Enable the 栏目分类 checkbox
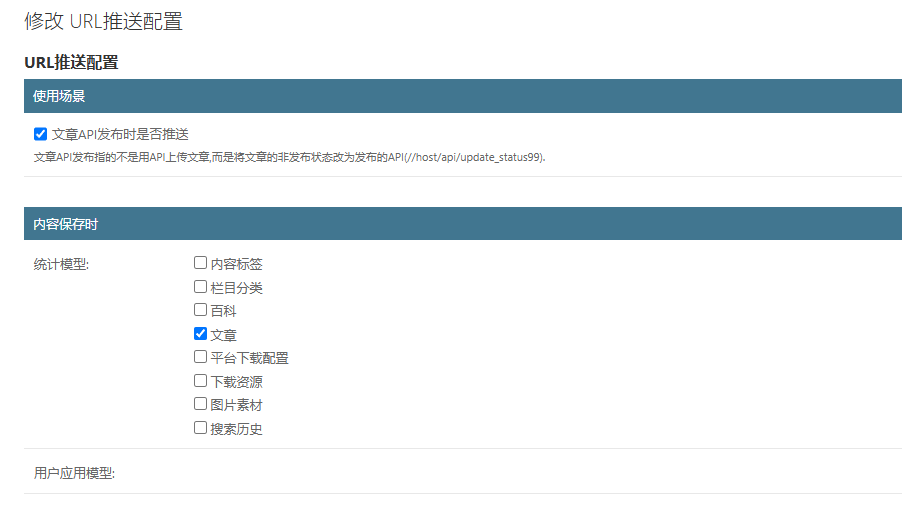 click(x=201, y=287)
